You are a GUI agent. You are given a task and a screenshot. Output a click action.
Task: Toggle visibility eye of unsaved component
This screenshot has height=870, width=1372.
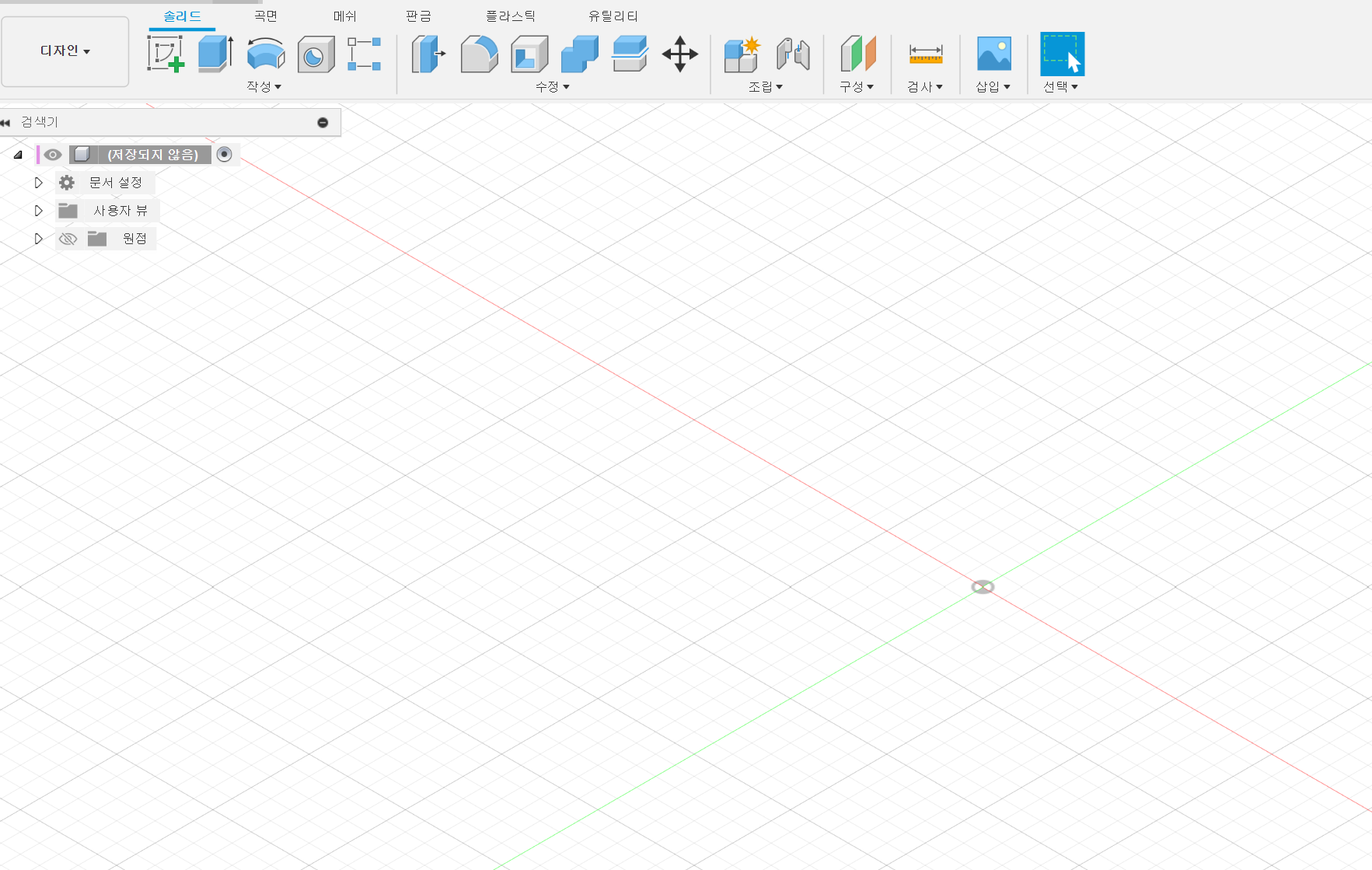[53, 155]
